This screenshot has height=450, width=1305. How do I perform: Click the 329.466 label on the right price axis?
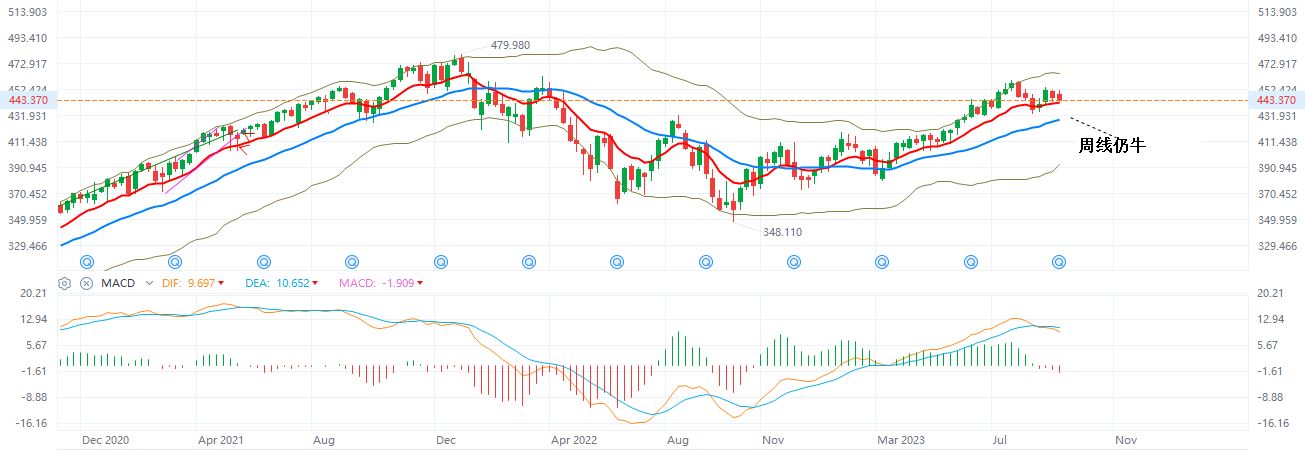1275,246
